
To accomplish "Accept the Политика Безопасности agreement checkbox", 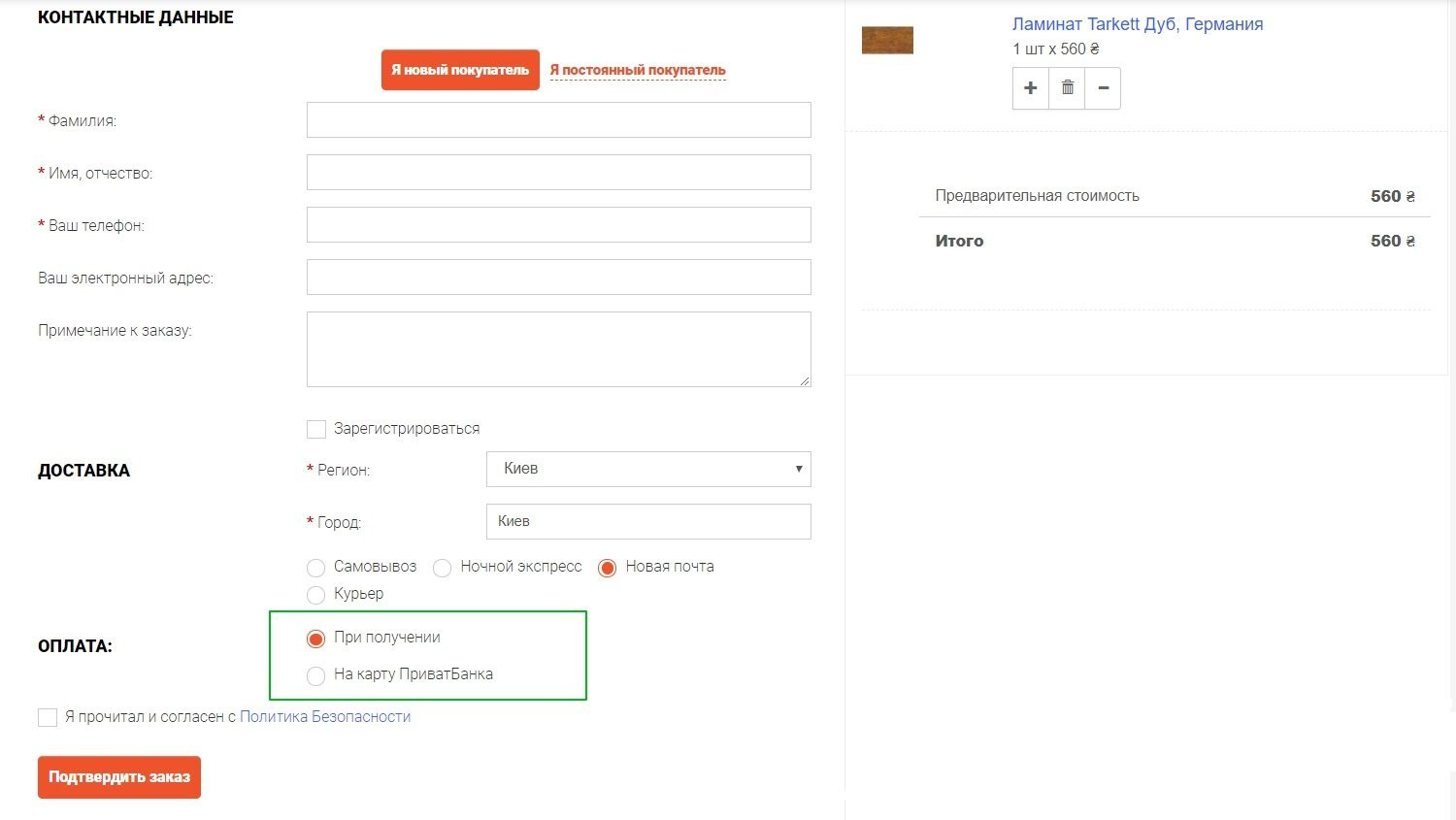I will click(48, 717).
